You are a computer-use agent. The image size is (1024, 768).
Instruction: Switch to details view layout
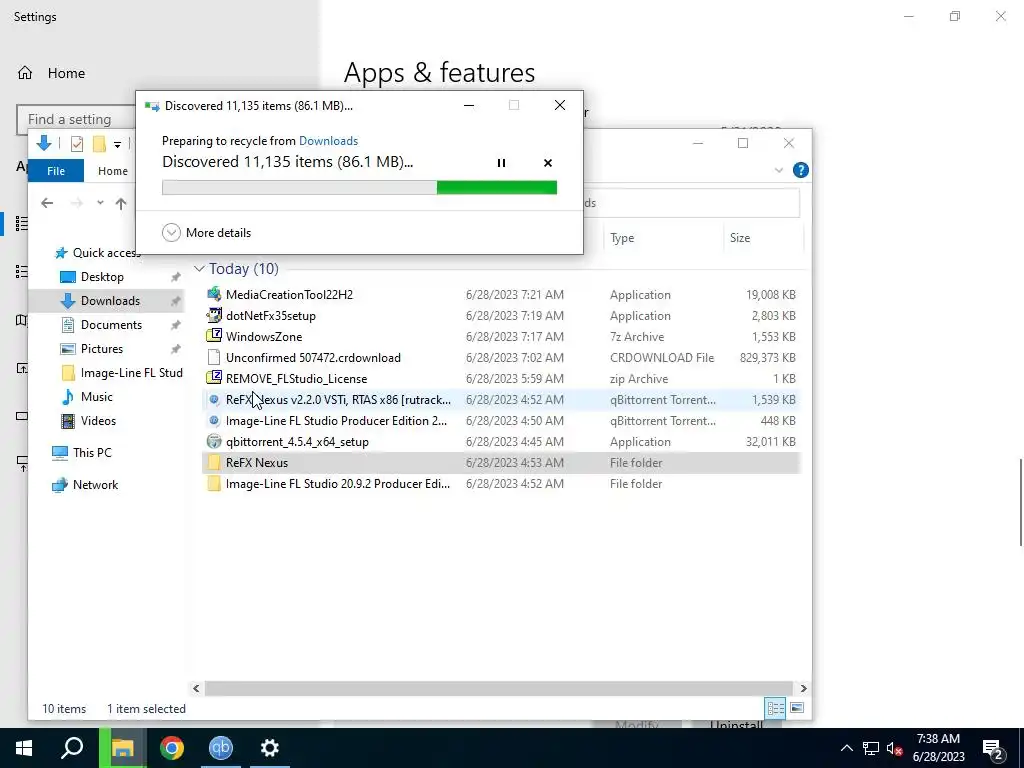[775, 708]
